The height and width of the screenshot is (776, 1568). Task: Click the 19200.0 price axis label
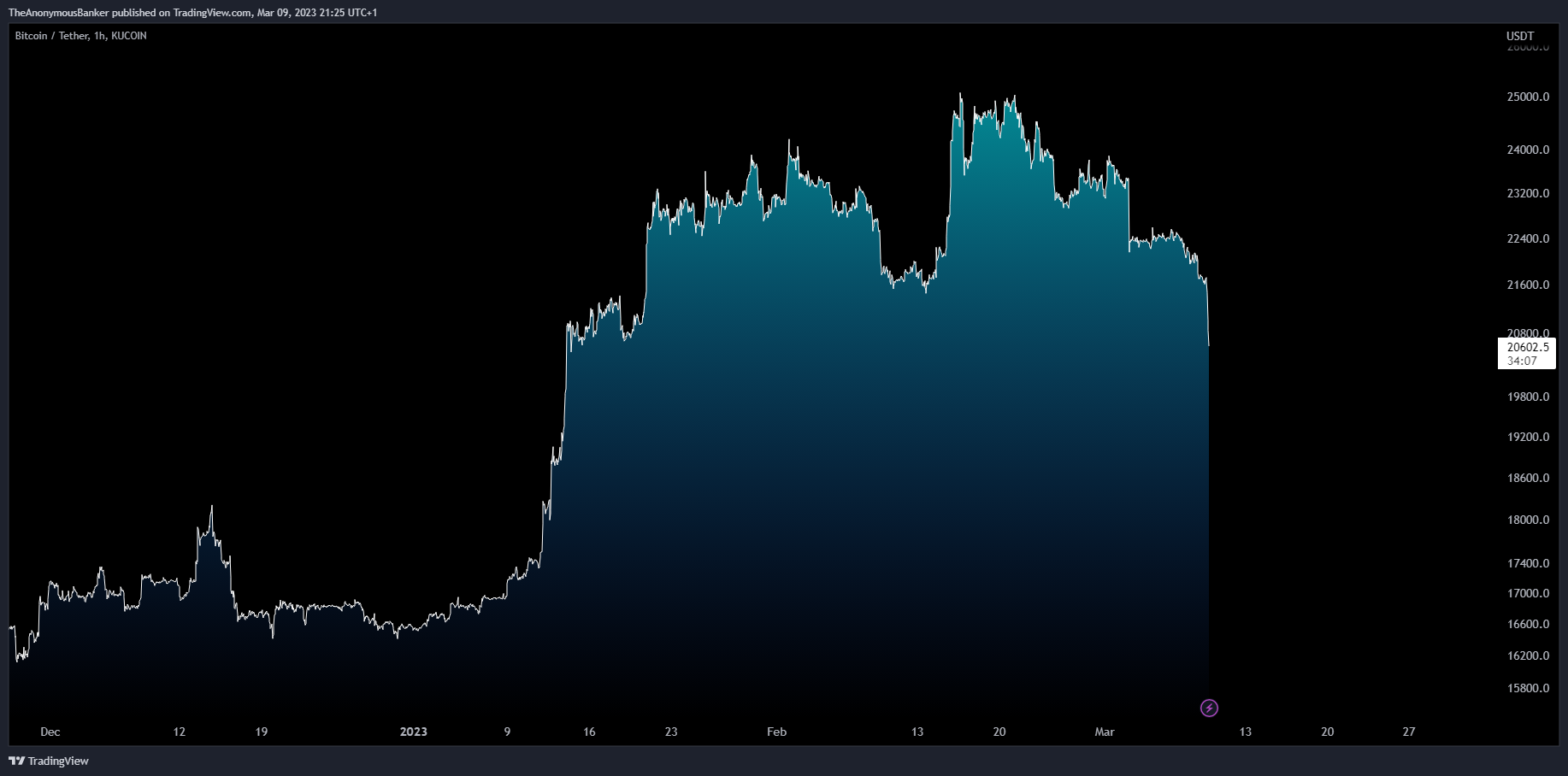tap(1528, 437)
